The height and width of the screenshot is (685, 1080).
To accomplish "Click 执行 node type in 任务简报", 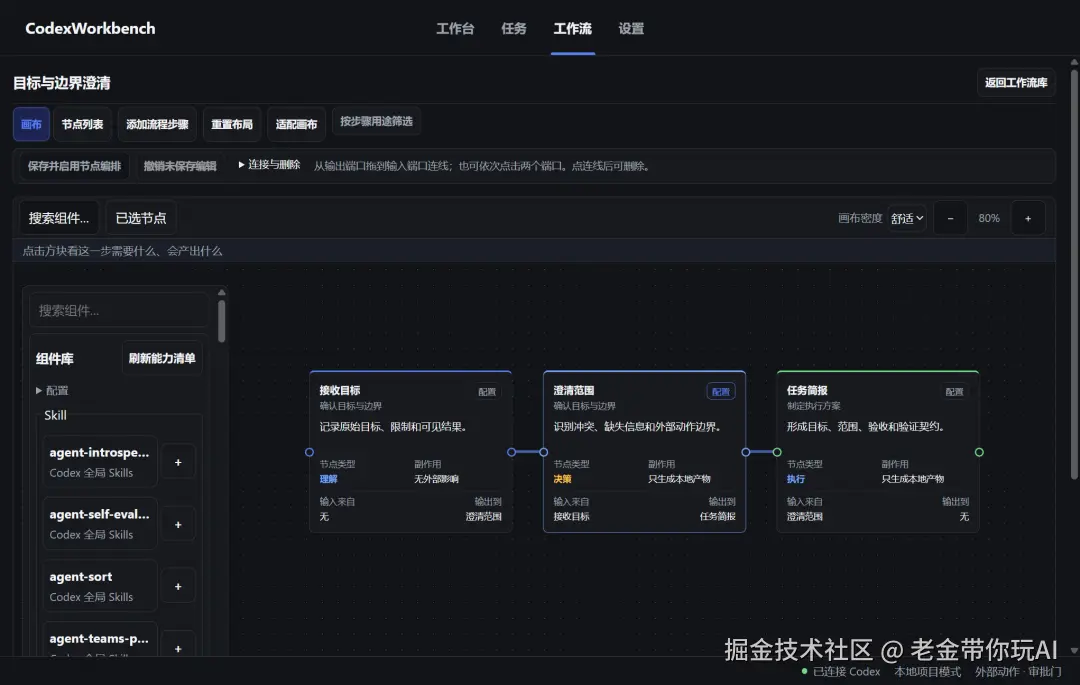I will 796,479.
